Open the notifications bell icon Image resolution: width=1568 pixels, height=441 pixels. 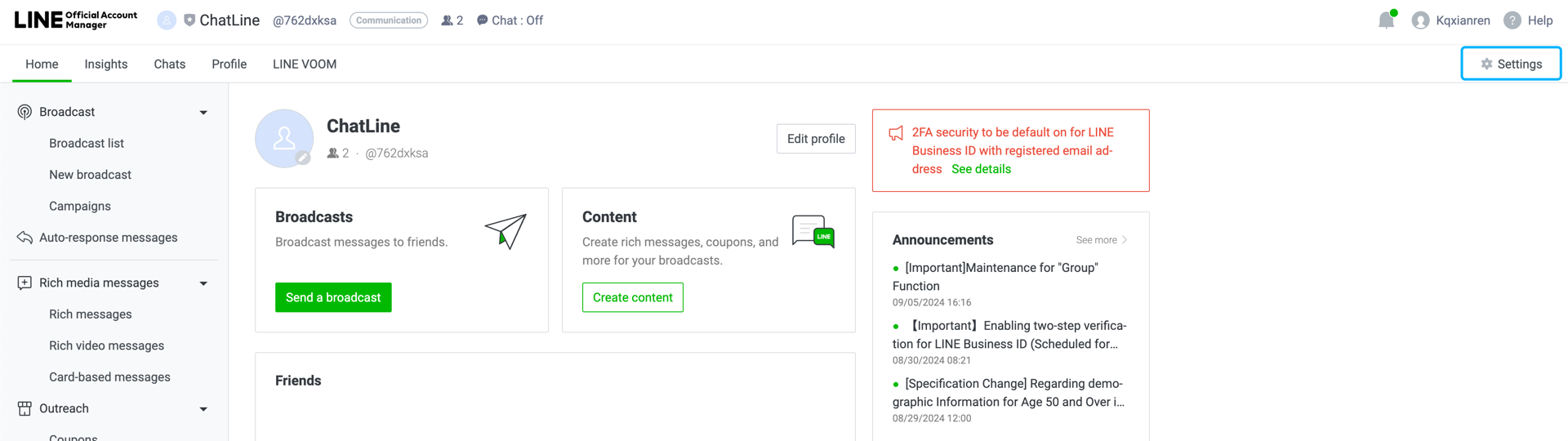(1387, 20)
